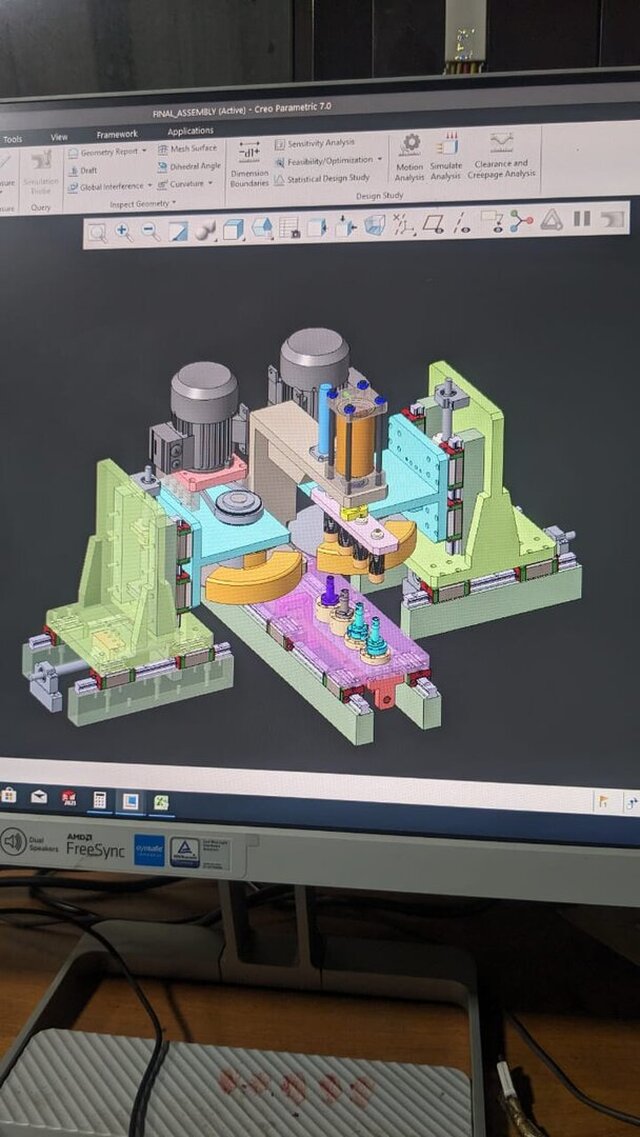640x1137 pixels.
Task: Toggle the datum point display icon
Action: click(x=403, y=224)
